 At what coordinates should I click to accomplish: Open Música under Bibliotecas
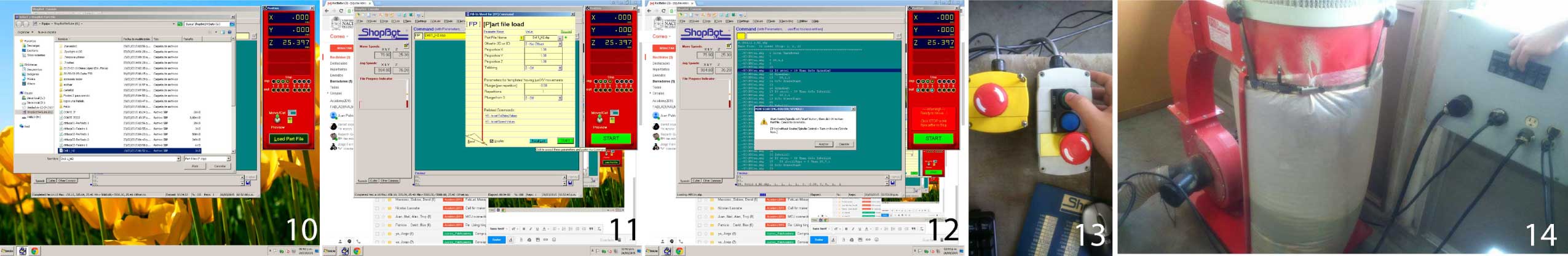click(31, 79)
